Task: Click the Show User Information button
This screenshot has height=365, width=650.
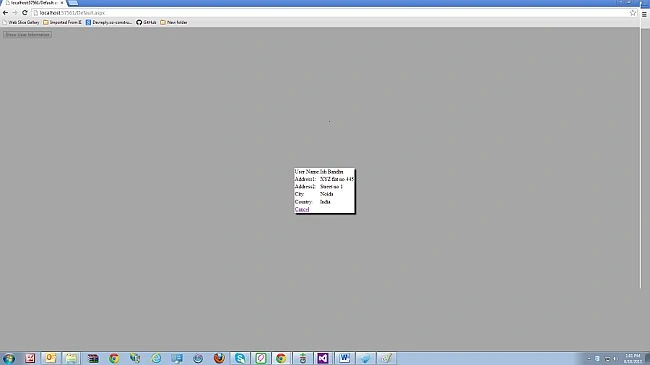Action: (x=27, y=34)
